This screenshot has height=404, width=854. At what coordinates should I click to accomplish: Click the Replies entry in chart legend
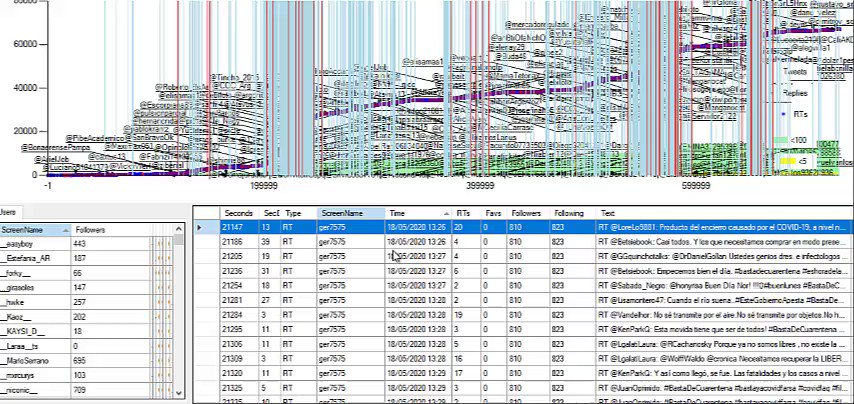tap(795, 93)
